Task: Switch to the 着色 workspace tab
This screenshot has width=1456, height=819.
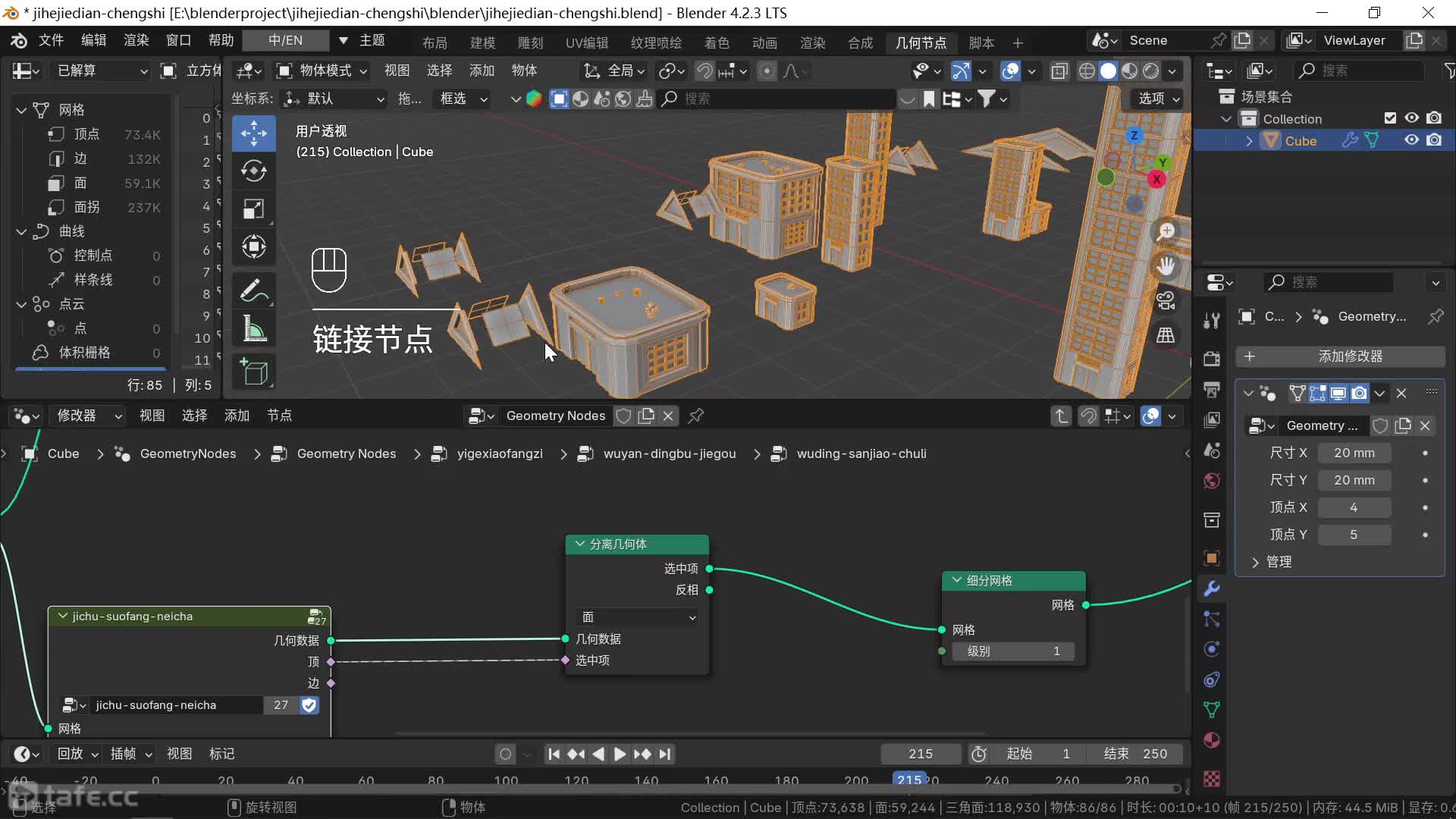Action: coord(716,42)
